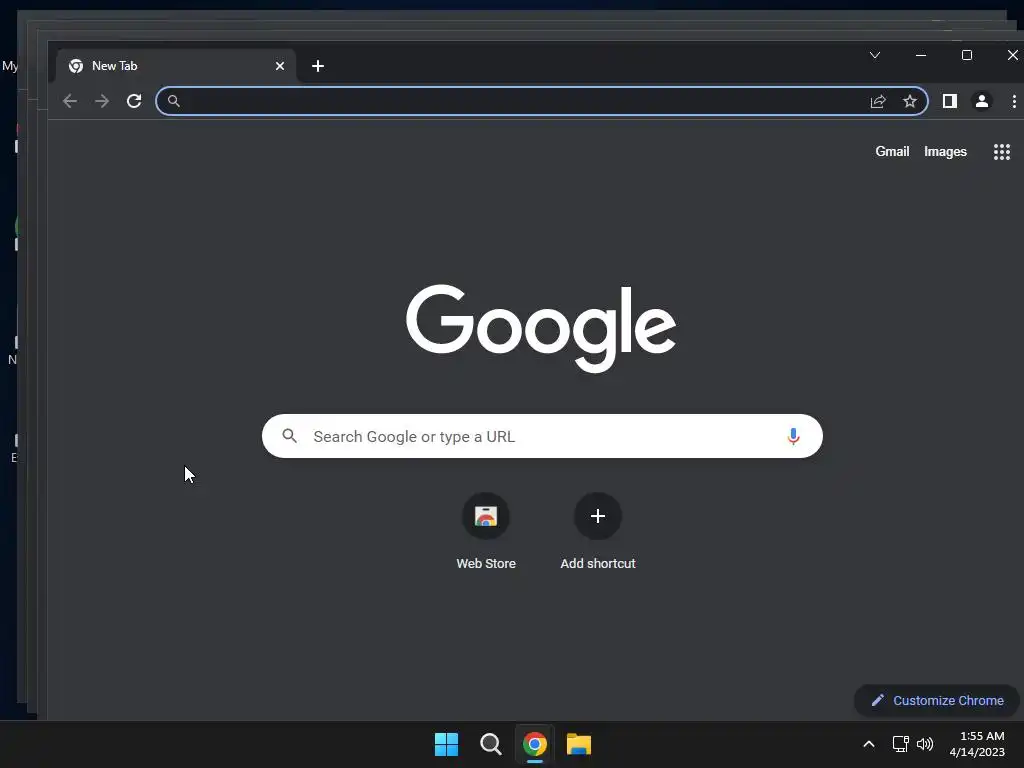The width and height of the screenshot is (1024, 768).
Task: Open volume control in system tray
Action: (925, 744)
